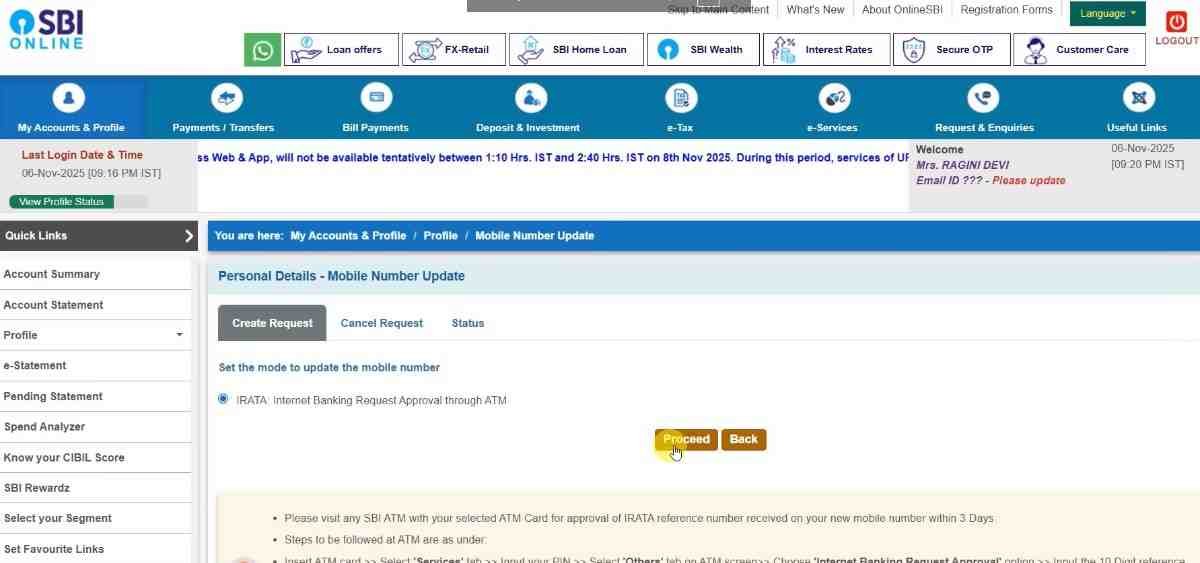Collapse the Quick Links panel arrow
Viewport: 1200px width, 563px height.
[x=188, y=236]
